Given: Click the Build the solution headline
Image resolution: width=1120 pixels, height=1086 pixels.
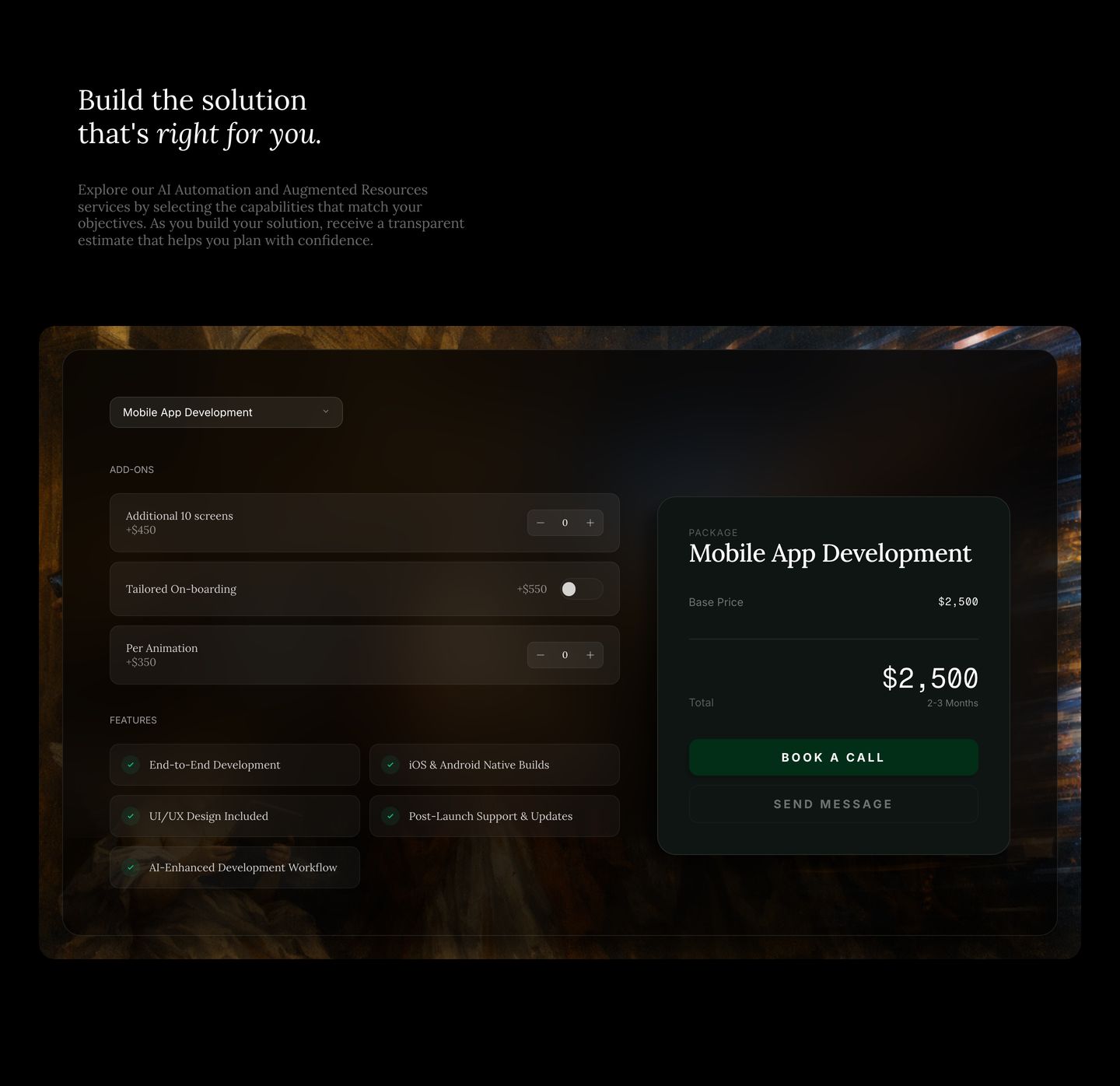Looking at the screenshot, I should pyautogui.click(x=200, y=117).
